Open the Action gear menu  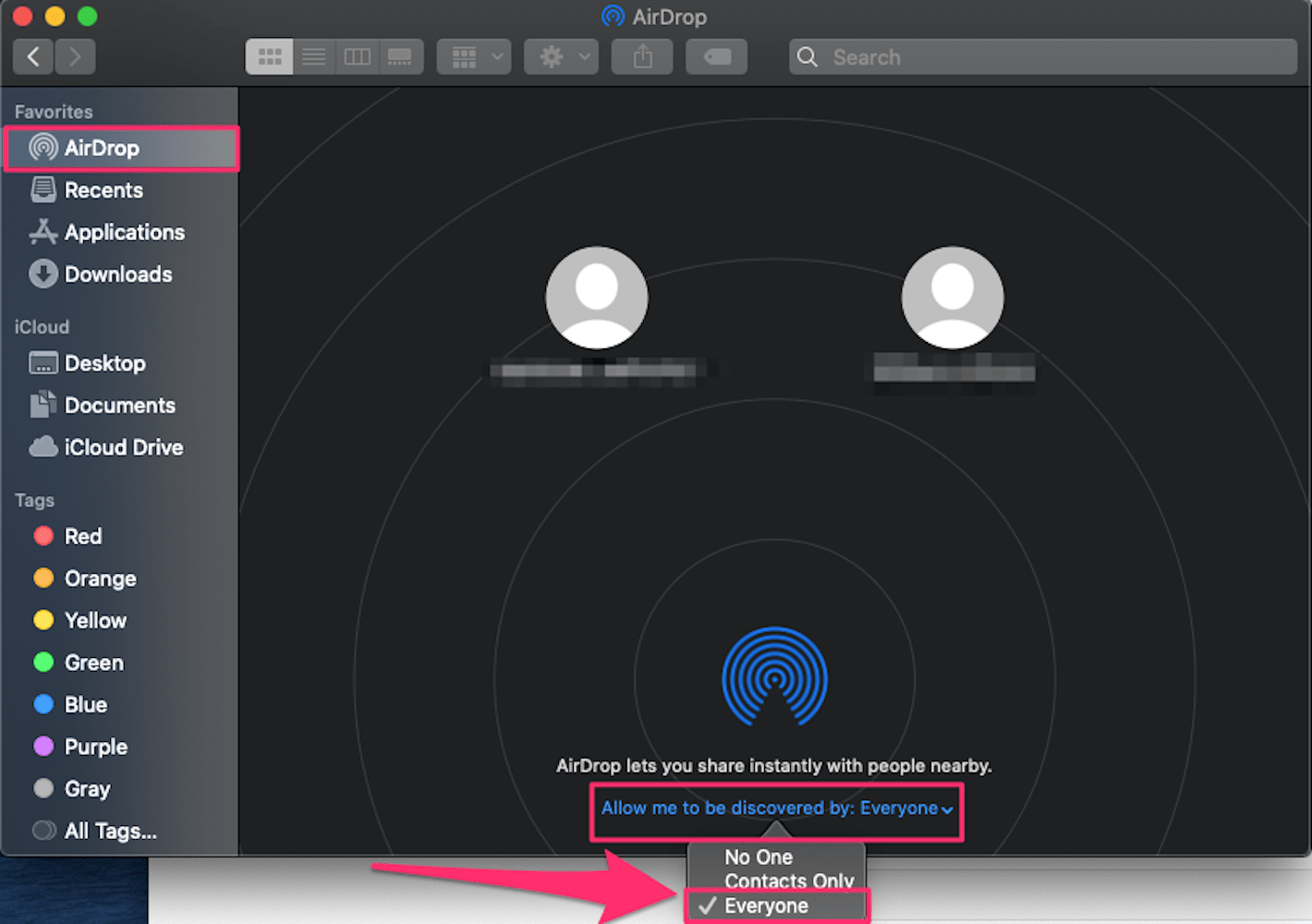tap(561, 56)
